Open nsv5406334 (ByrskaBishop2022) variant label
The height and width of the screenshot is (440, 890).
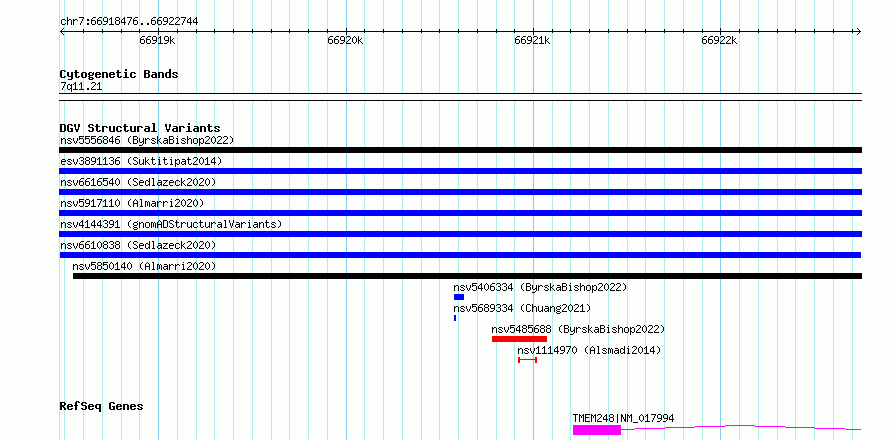pyautogui.click(x=540, y=287)
